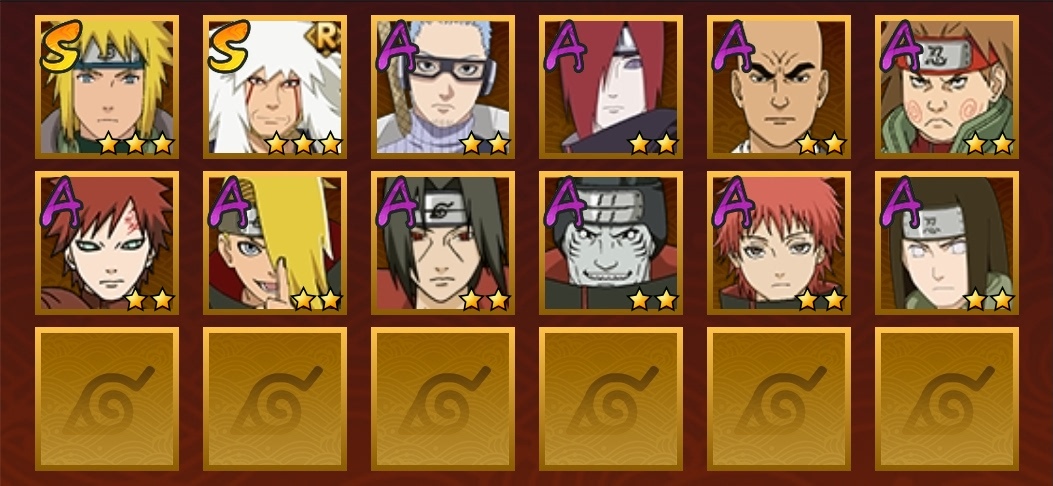This screenshot has width=1053, height=486.
Task: Choose the third empty leaf-symbol slot
Action: click(x=443, y=399)
